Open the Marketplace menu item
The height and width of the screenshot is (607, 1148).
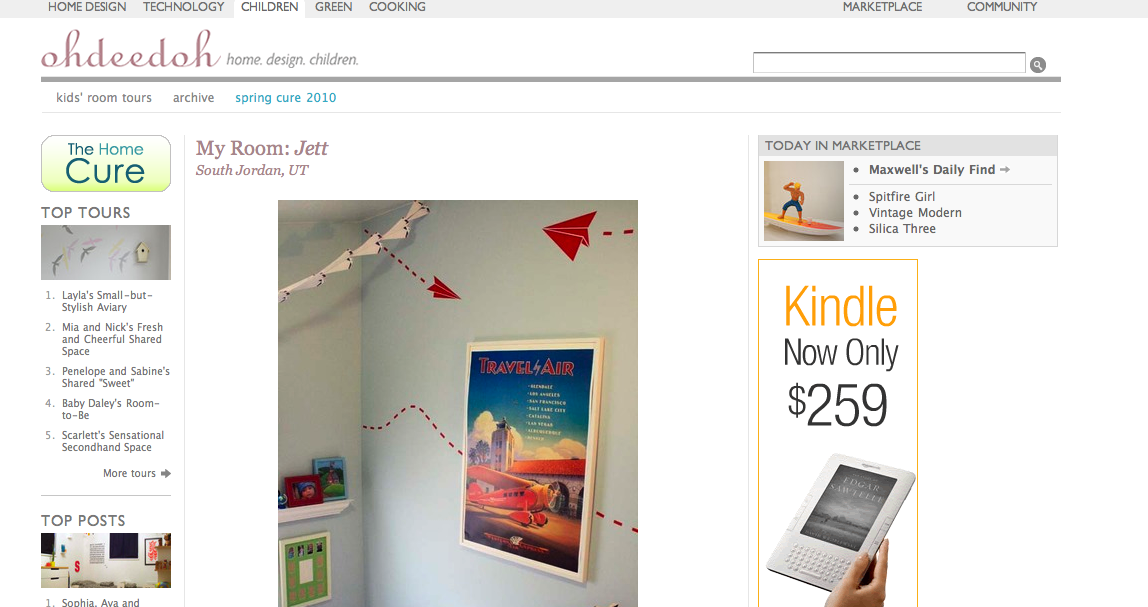point(882,7)
